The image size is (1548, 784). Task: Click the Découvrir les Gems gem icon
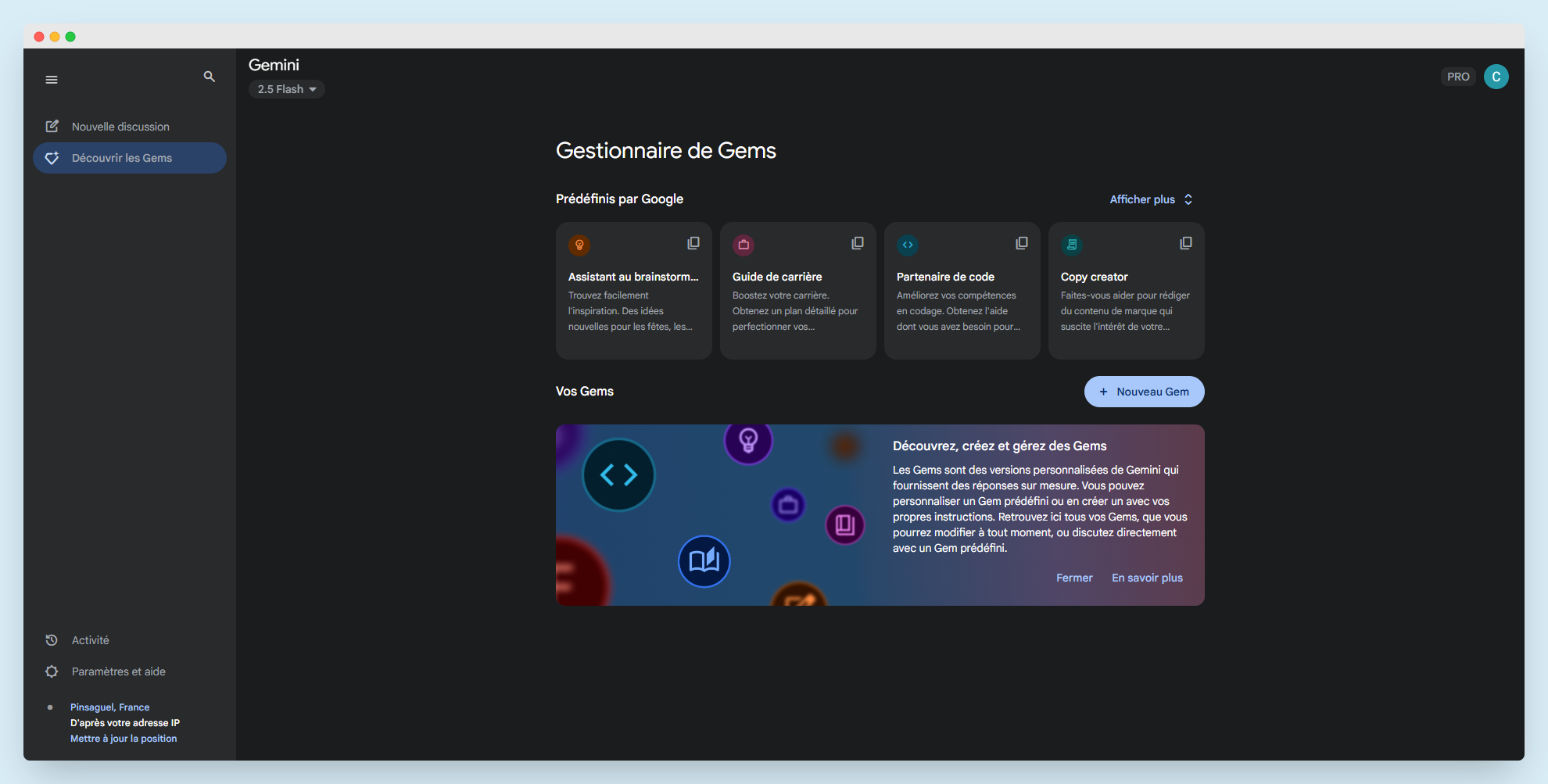52,158
